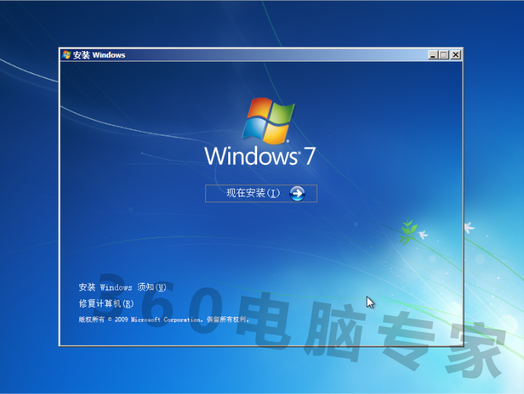Minimize the 安装 Windows window
Viewport: 524px width, 394px height.
click(433, 55)
